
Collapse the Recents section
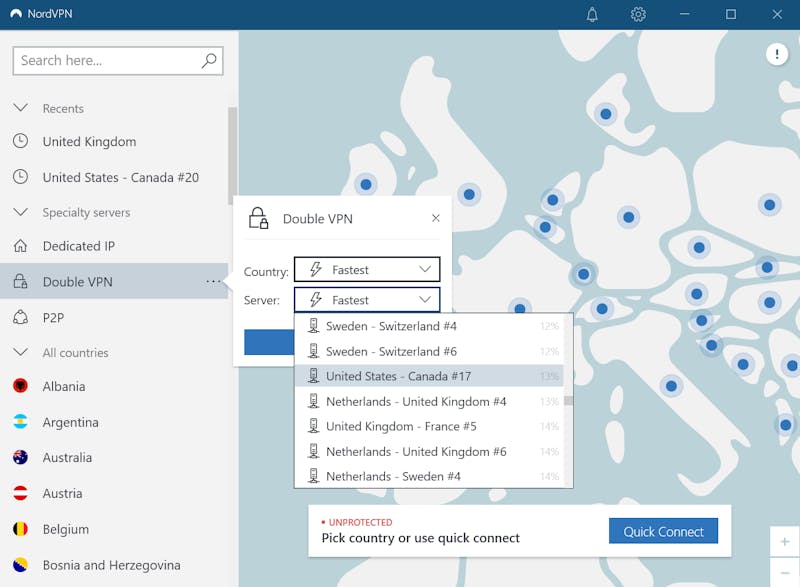pyautogui.click(x=20, y=108)
